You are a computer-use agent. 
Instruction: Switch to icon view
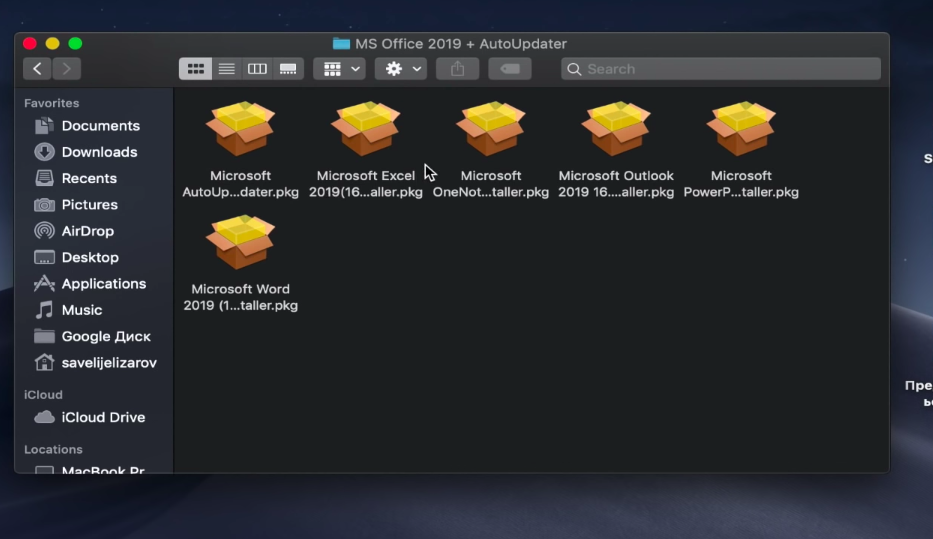coord(196,69)
